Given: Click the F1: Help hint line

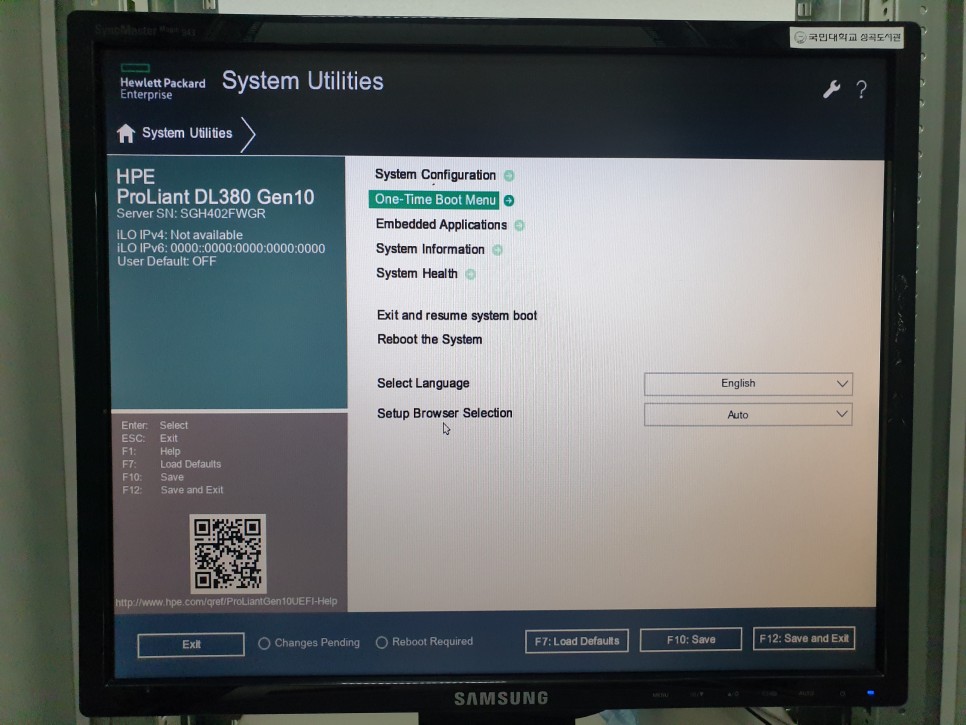Looking at the screenshot, I should (x=151, y=451).
